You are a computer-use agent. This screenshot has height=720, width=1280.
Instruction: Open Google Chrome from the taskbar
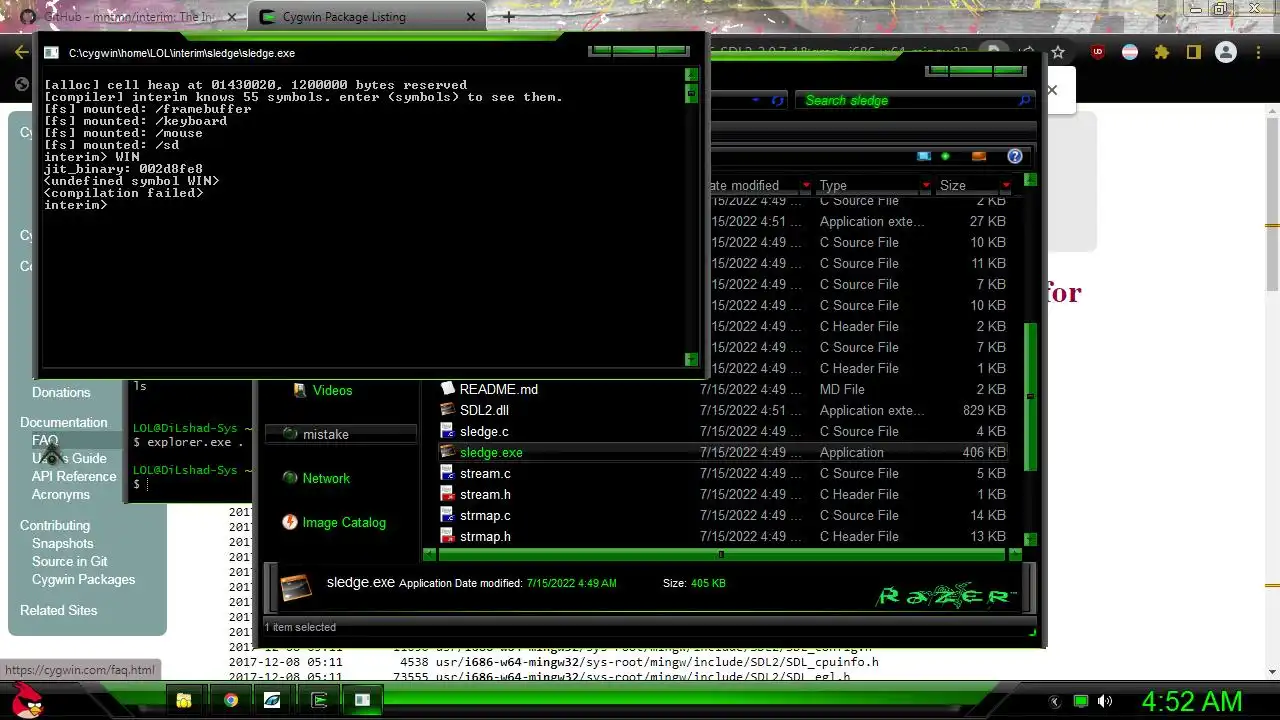[x=231, y=700]
